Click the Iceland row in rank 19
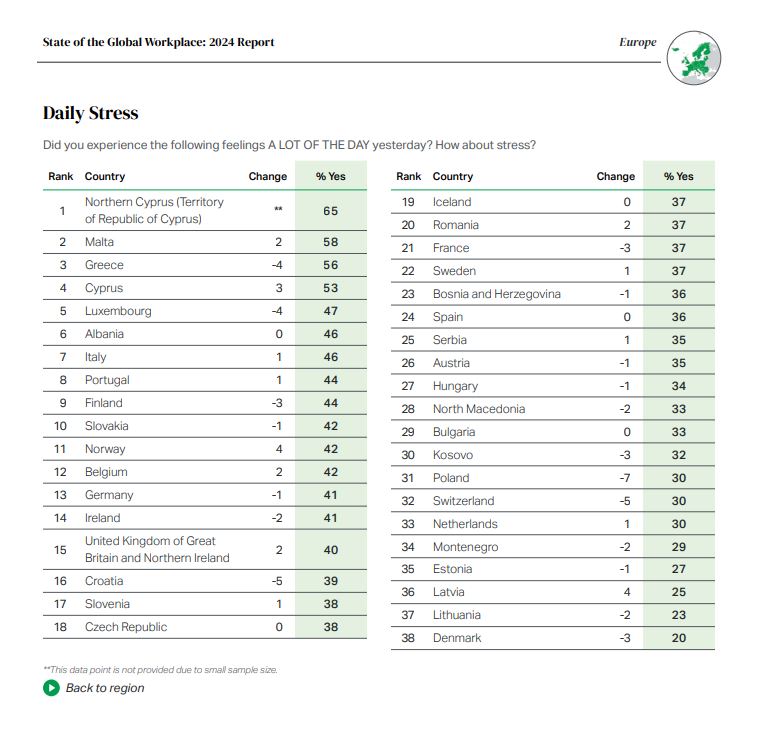Screen dimensions: 775x734 click(x=452, y=202)
